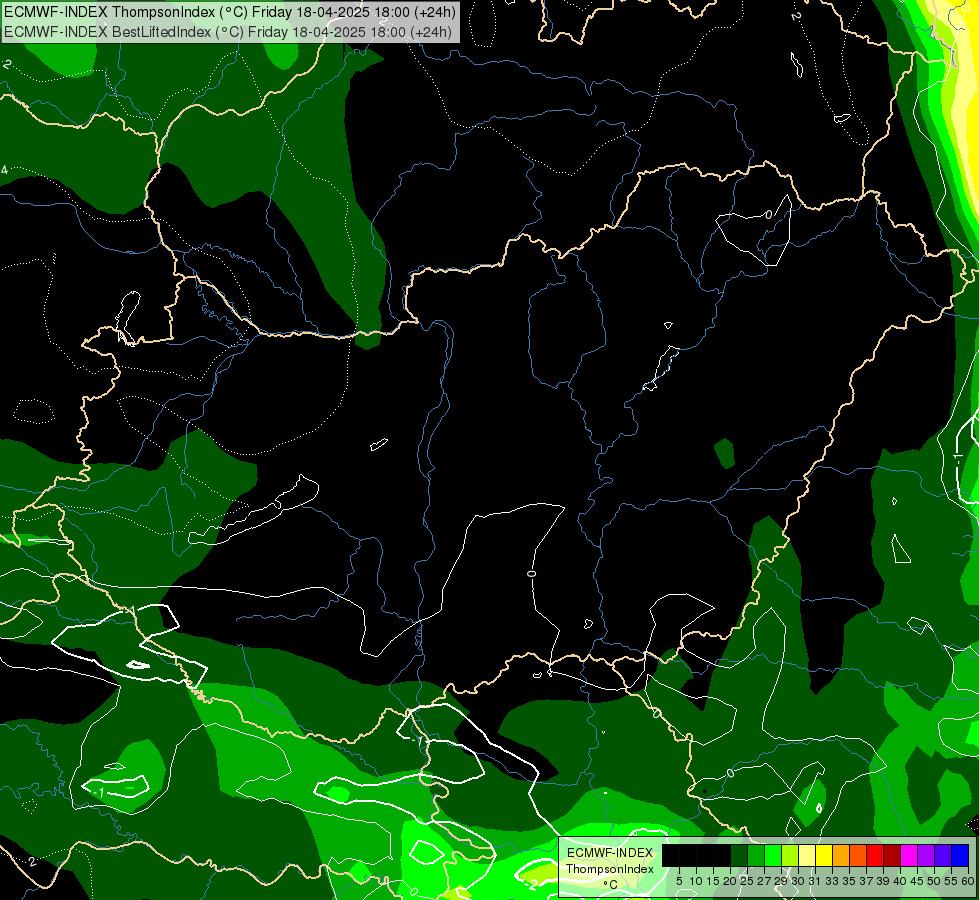Click legend scale value 20
This screenshot has height=900, width=979.
coord(730,881)
